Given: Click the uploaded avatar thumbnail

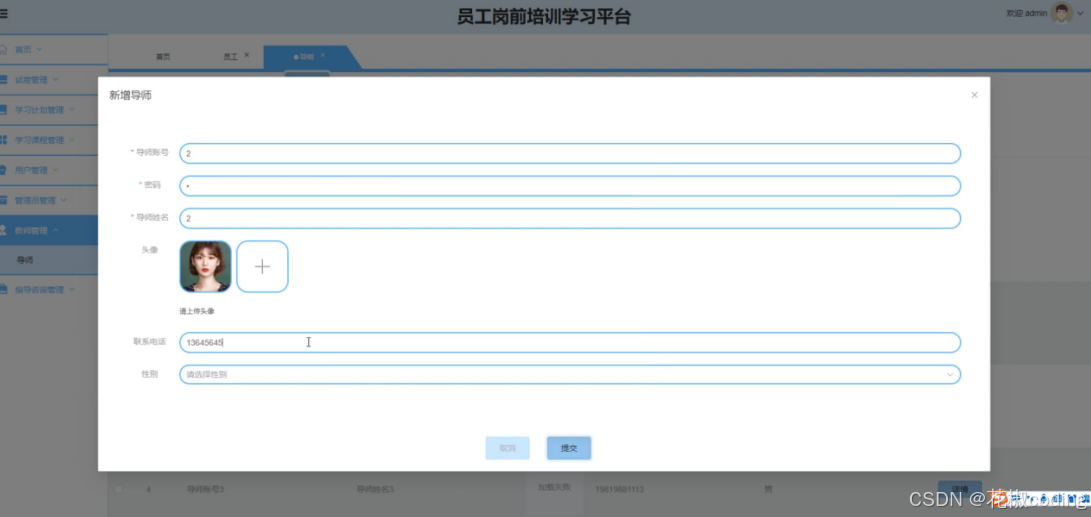Looking at the screenshot, I should [x=205, y=267].
